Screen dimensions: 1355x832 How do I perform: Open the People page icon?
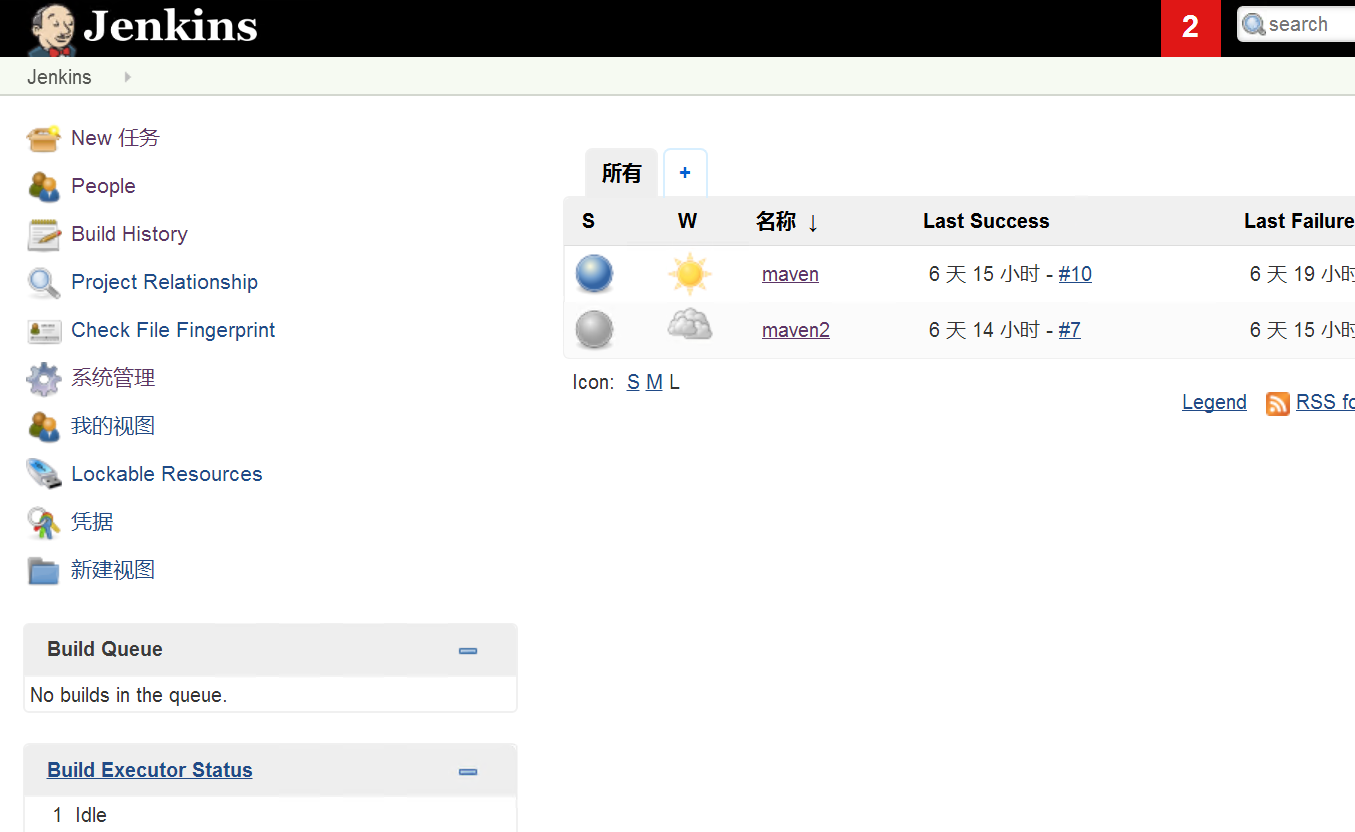(x=43, y=186)
